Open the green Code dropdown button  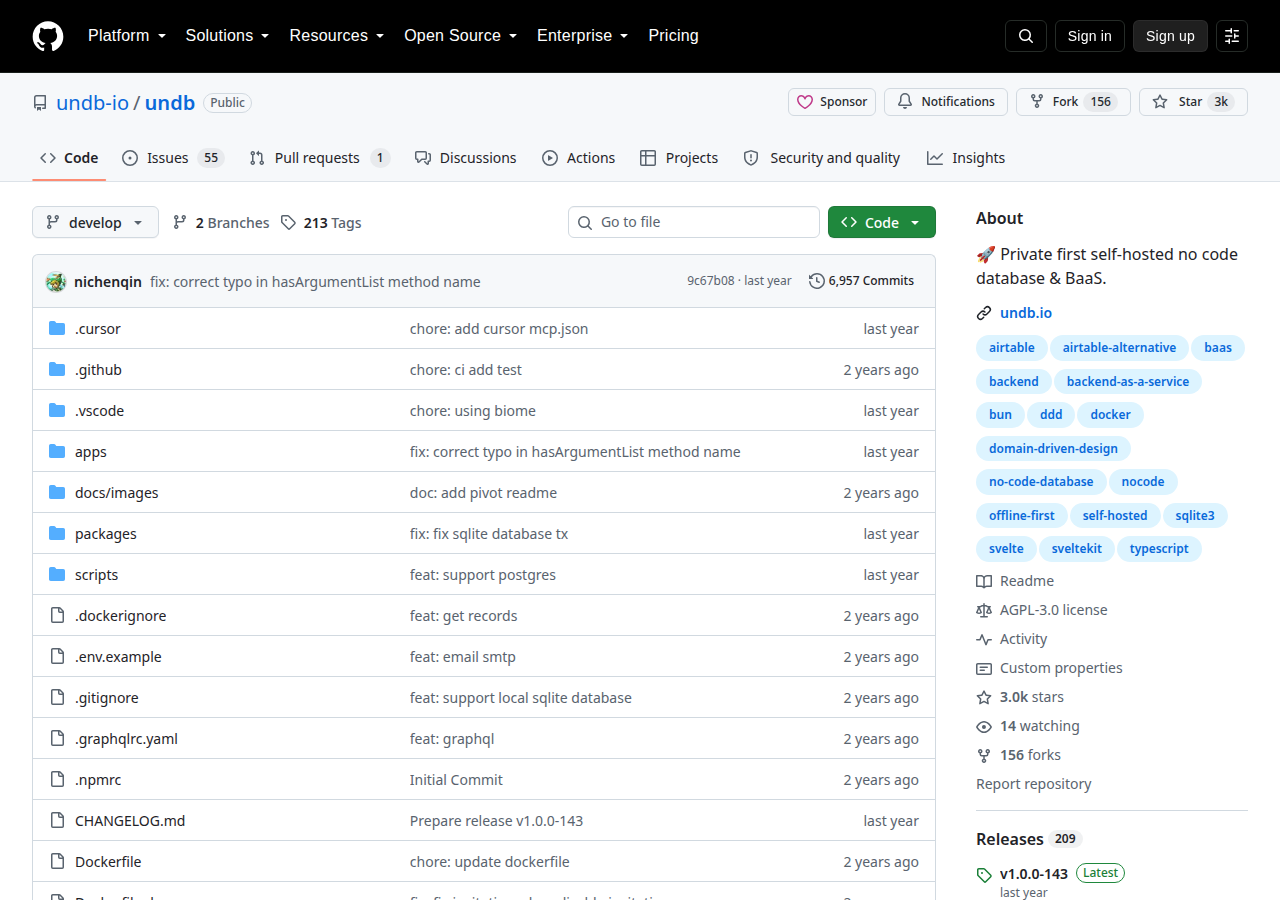coord(882,223)
